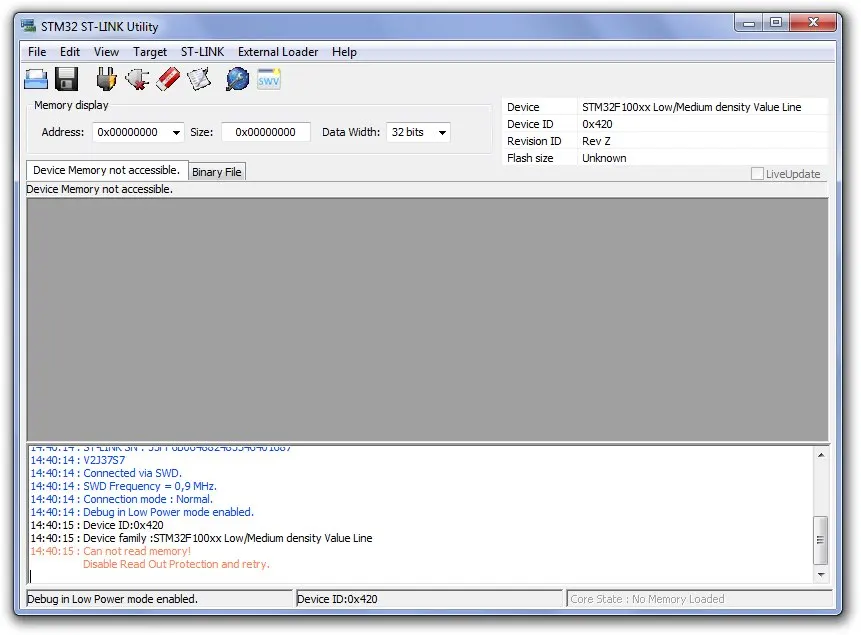Open the Target menu
Viewport: 861px width, 635px height.
tap(150, 52)
